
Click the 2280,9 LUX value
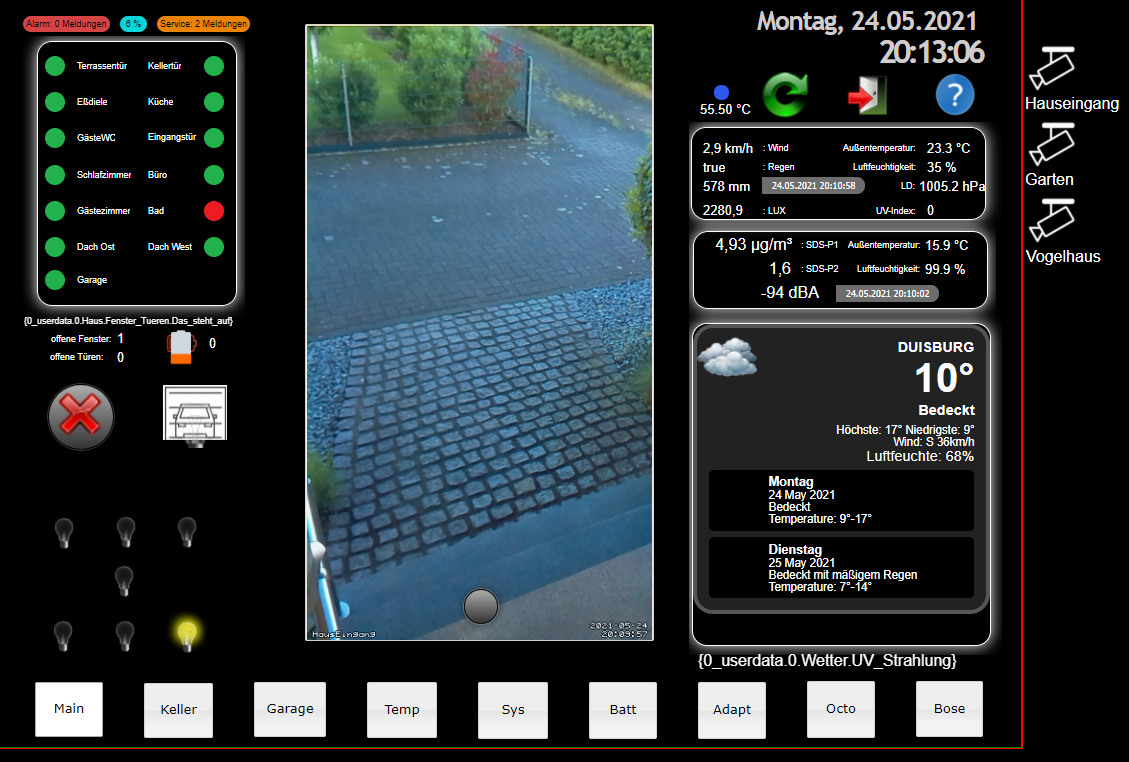coord(723,210)
